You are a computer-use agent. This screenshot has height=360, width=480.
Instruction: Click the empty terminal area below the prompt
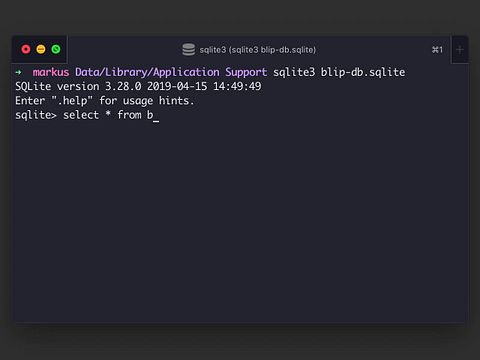click(240, 220)
